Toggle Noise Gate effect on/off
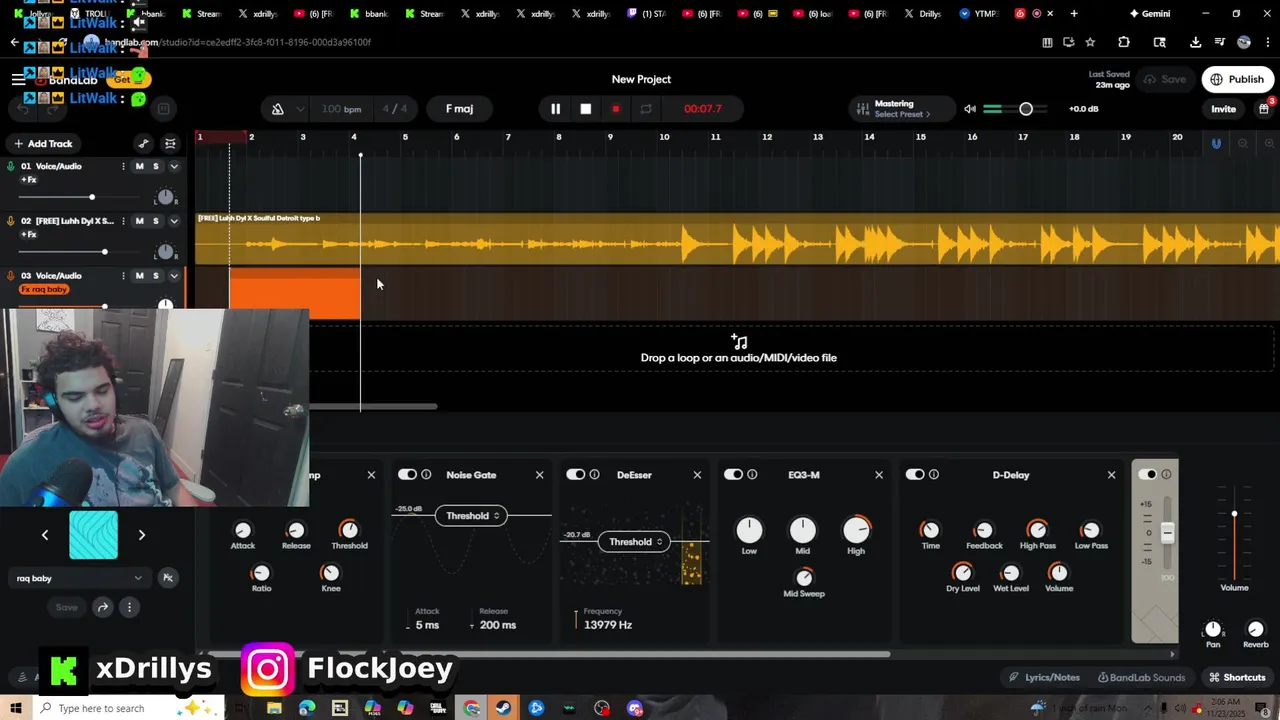Viewport: 1280px width, 720px height. (407, 475)
